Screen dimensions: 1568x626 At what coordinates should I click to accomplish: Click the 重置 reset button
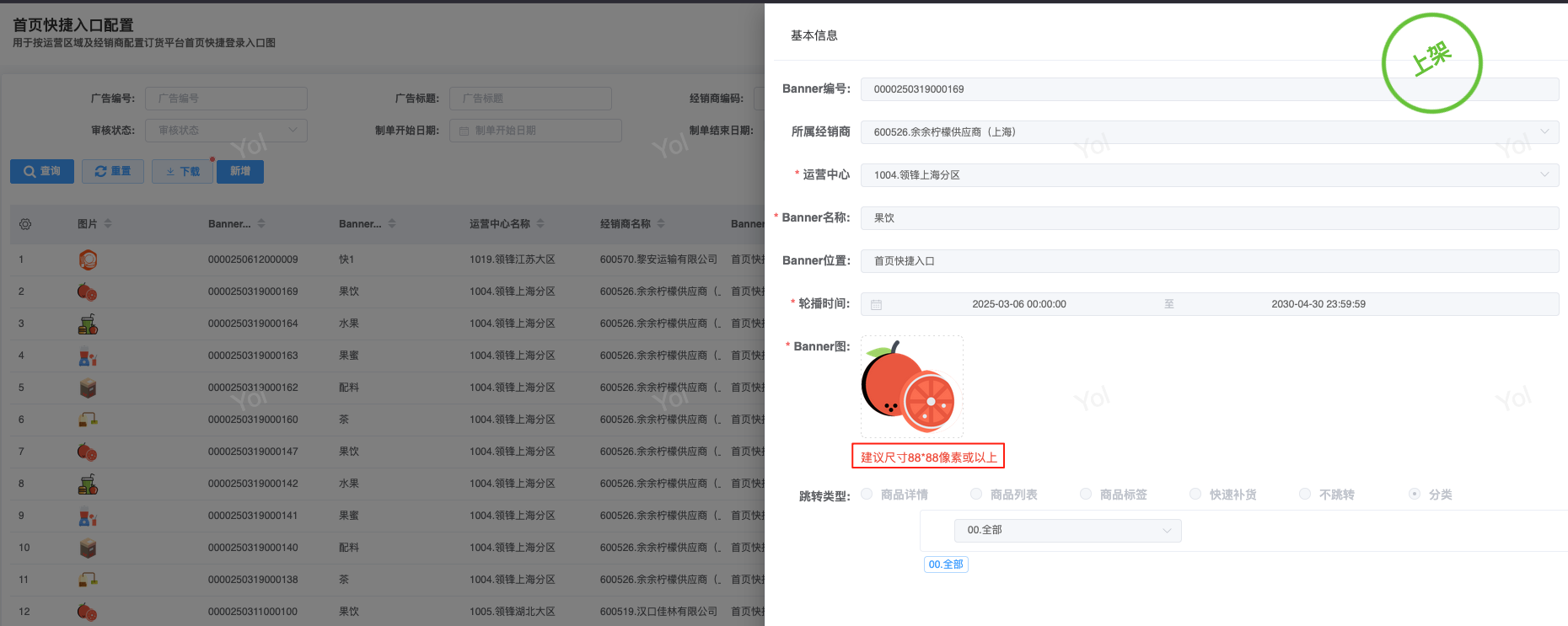tap(113, 171)
